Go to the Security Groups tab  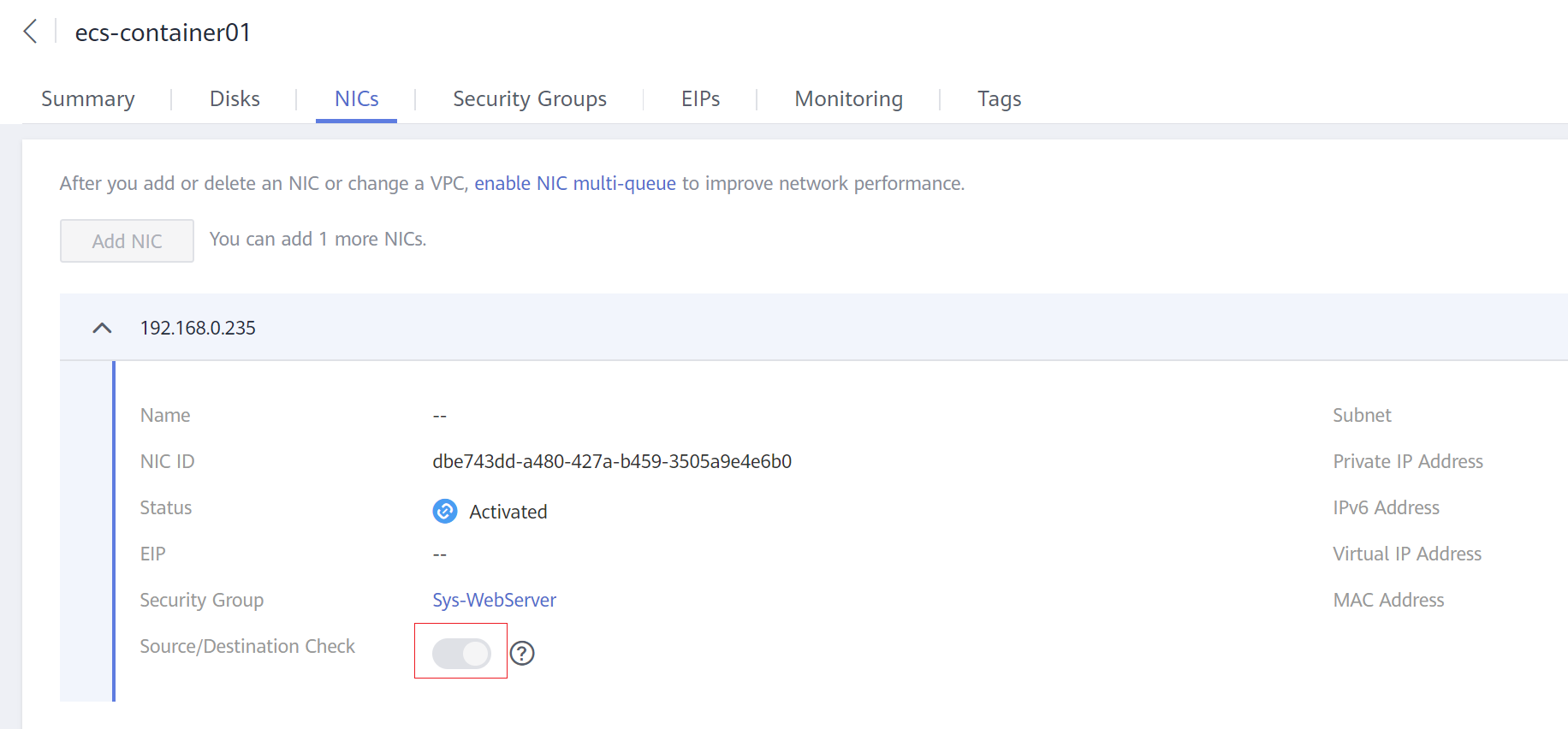click(529, 99)
